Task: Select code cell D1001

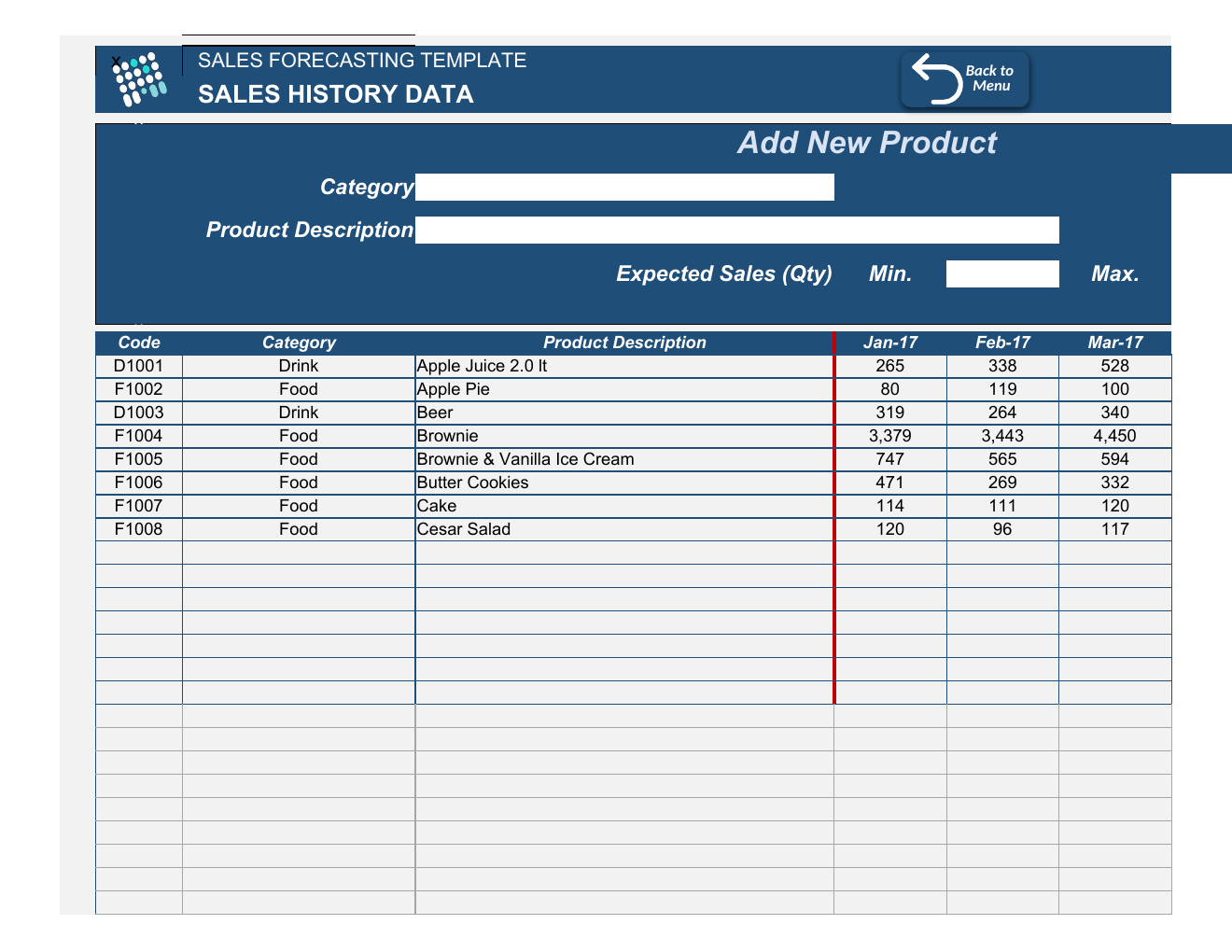Action: pos(139,366)
